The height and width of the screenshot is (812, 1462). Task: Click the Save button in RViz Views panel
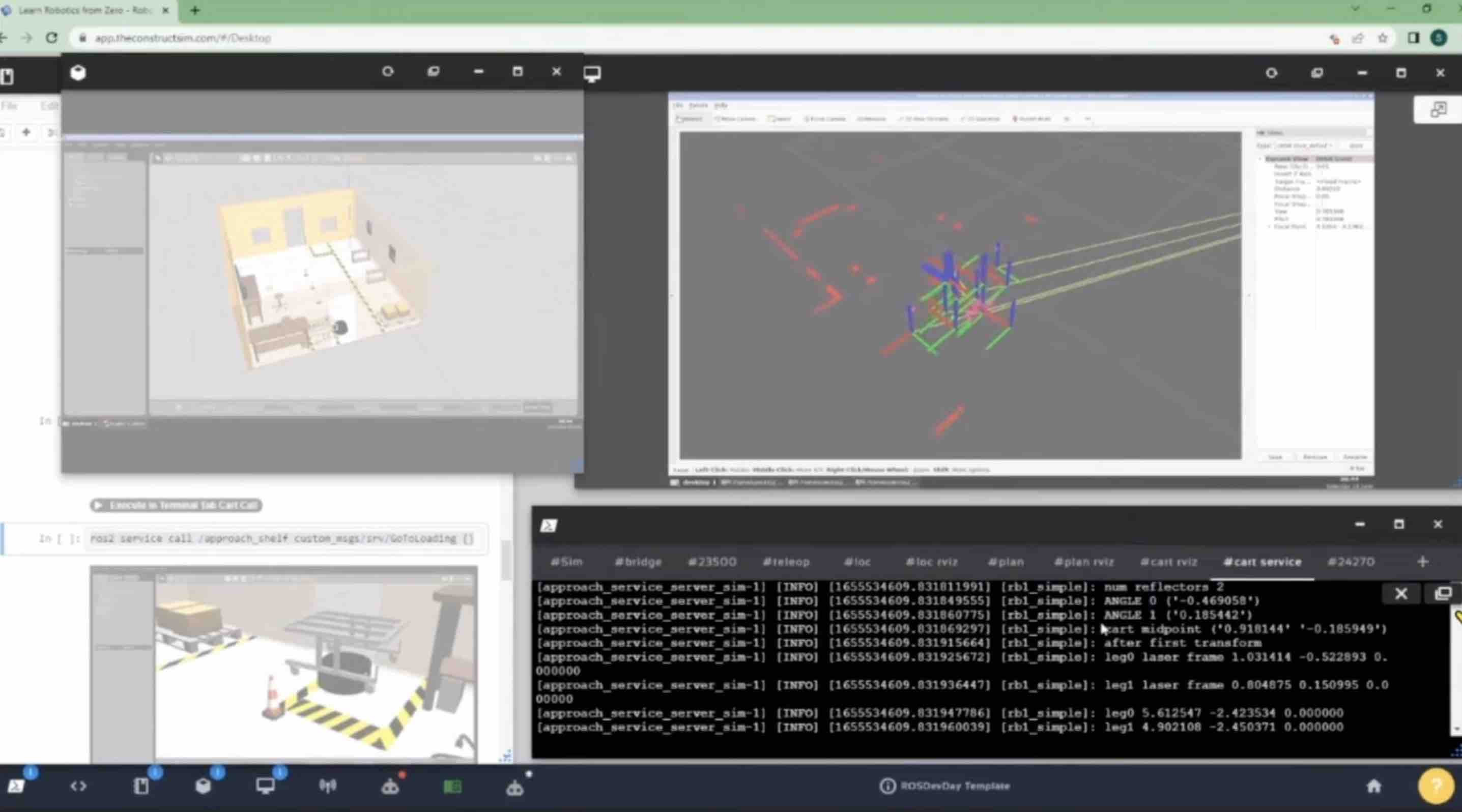(1275, 457)
